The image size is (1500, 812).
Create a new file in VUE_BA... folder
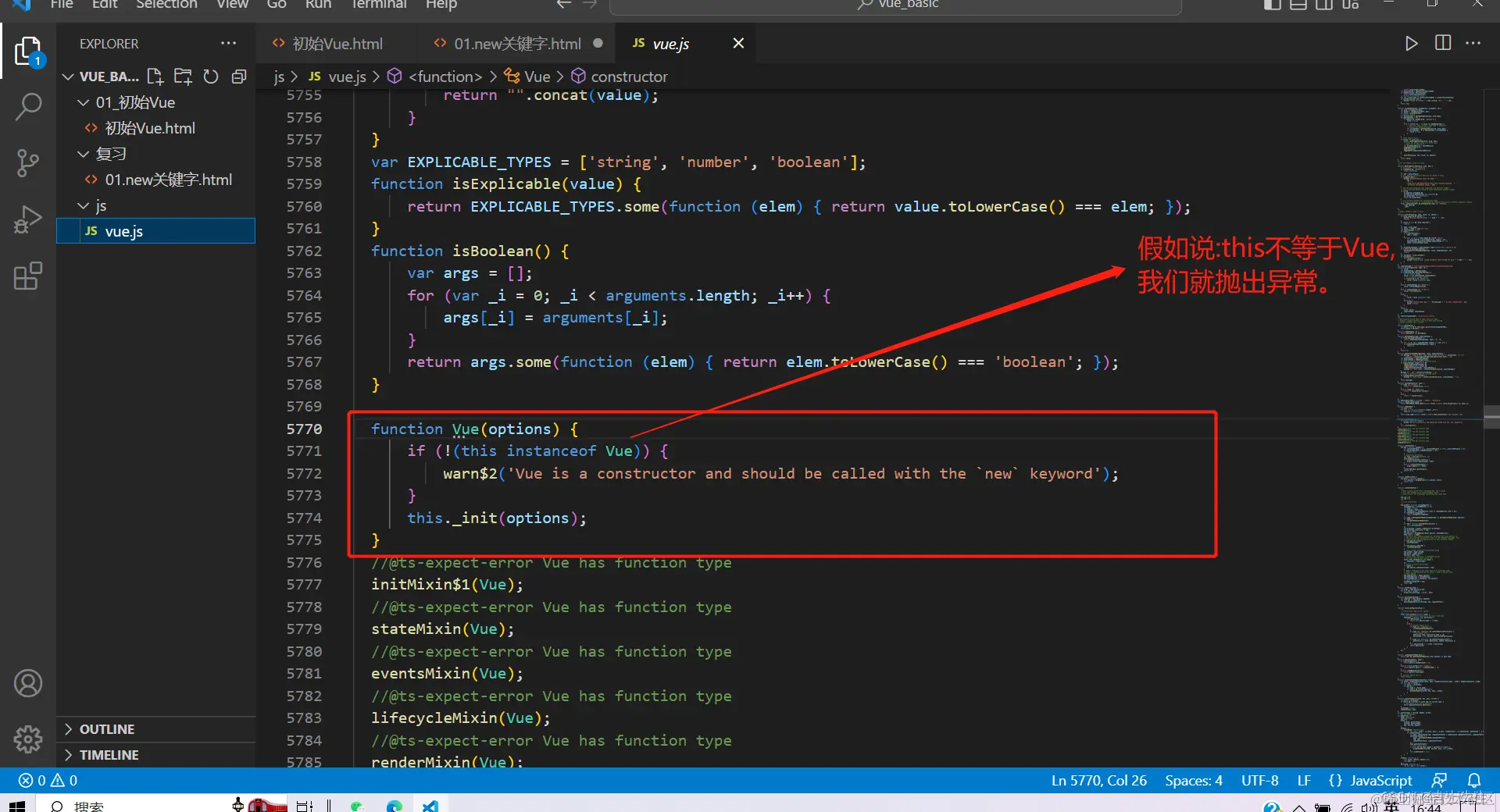[x=155, y=77]
